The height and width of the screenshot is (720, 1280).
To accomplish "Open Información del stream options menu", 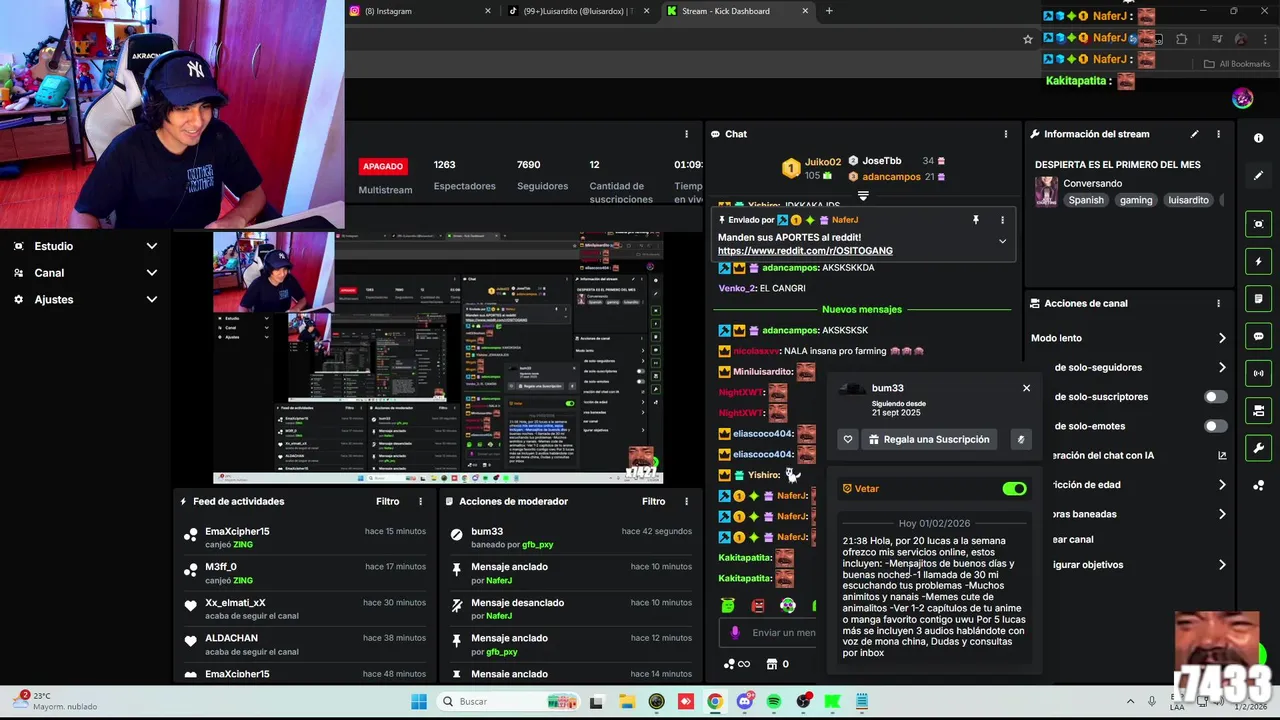I will point(1218,134).
